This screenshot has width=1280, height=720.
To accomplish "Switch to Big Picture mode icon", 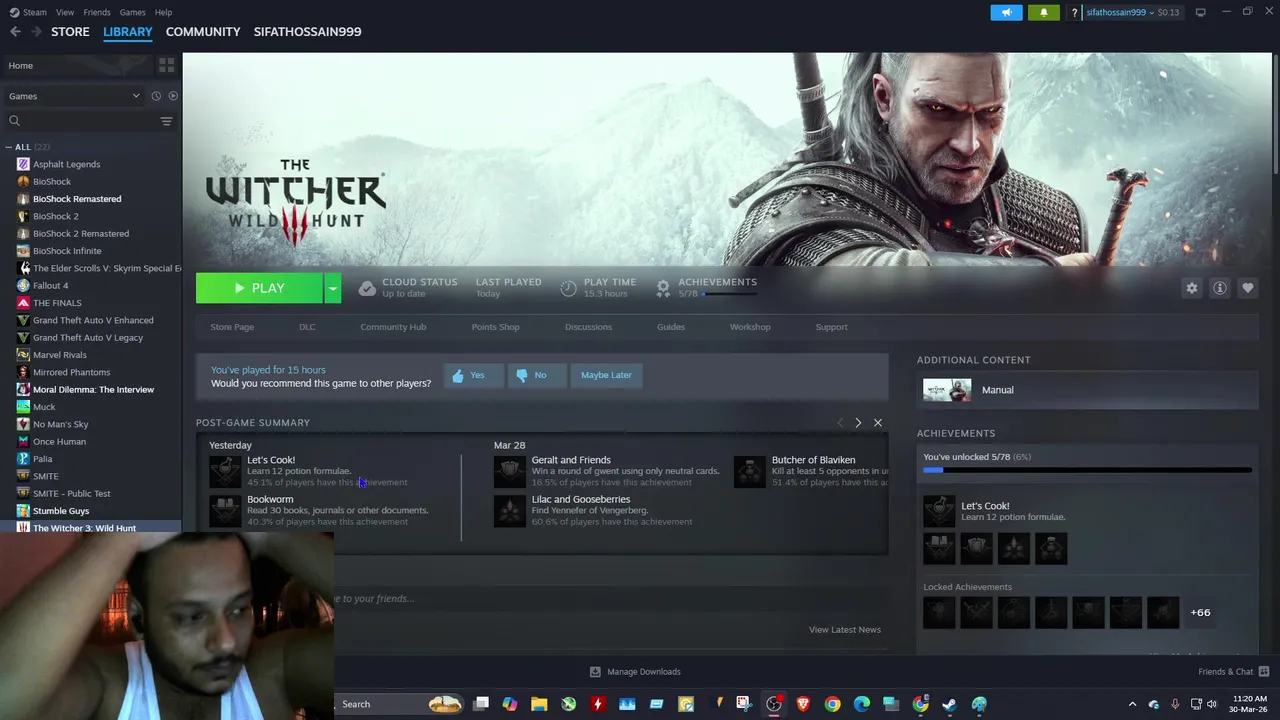I will pyautogui.click(x=1200, y=12).
